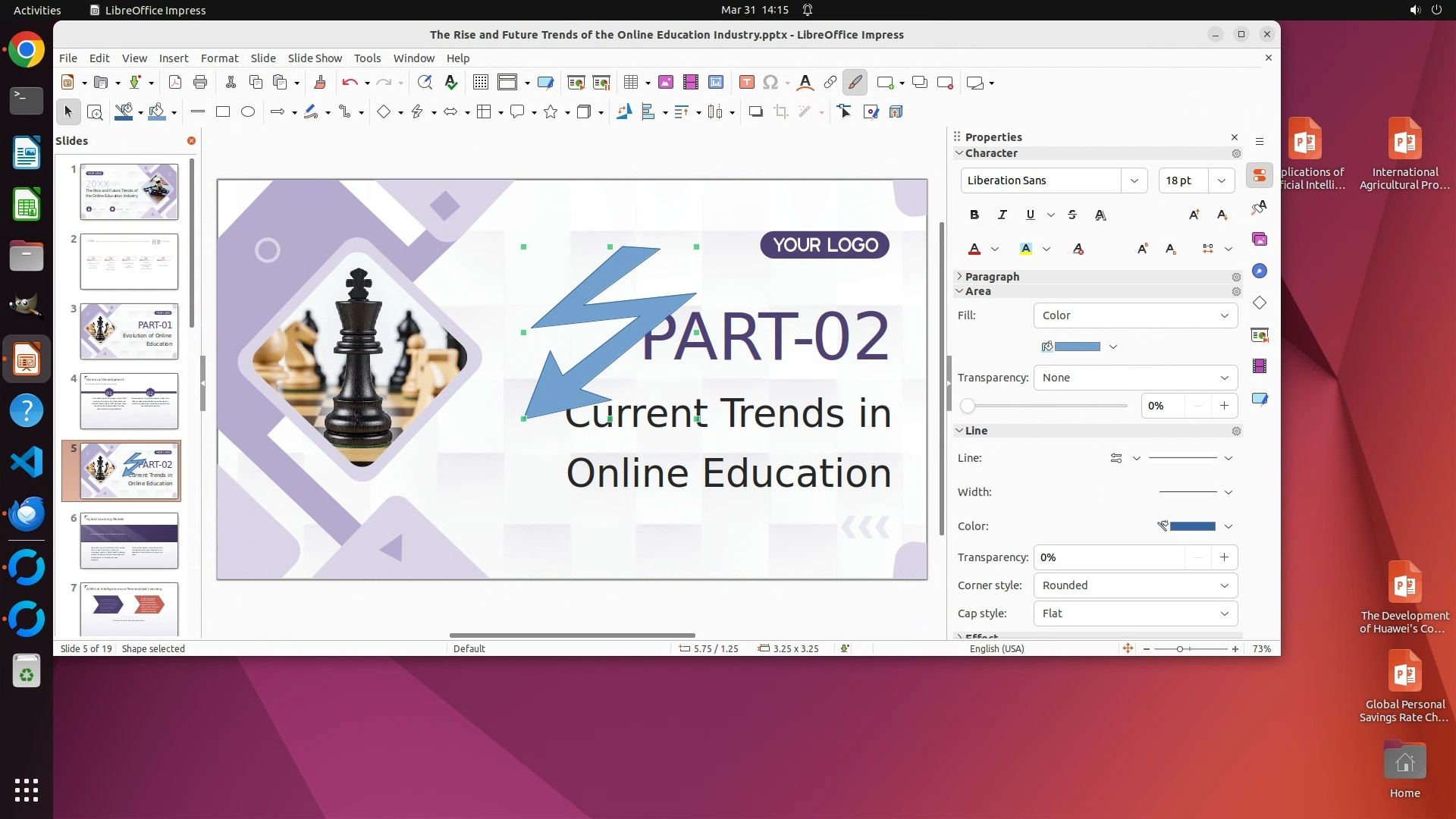Select the Ellipse drawing tool
Screen dimensions: 1456x819
click(x=248, y=112)
